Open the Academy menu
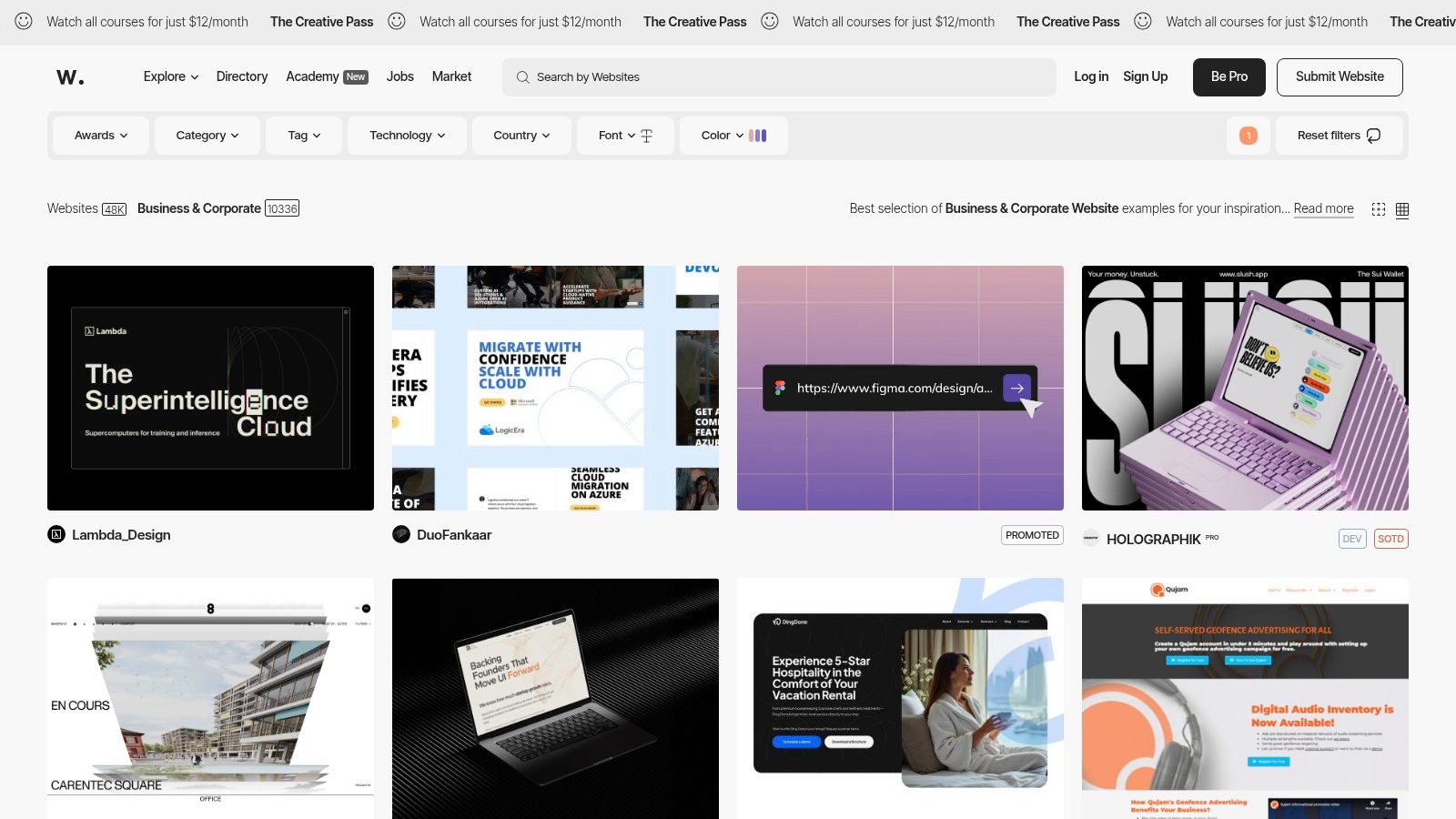The height and width of the screenshot is (819, 1456). point(311,76)
